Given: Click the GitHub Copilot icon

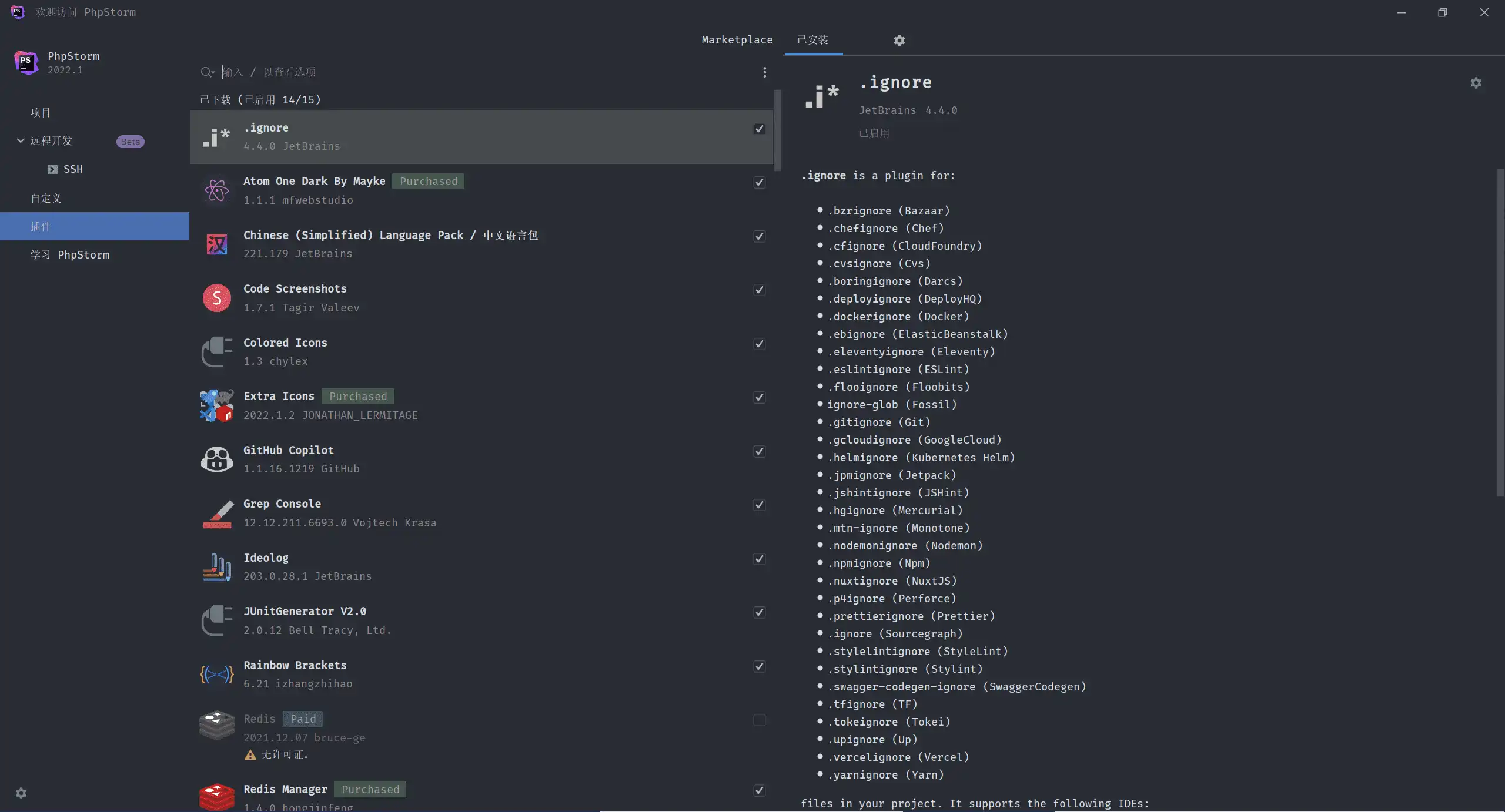Looking at the screenshot, I should click(x=217, y=459).
